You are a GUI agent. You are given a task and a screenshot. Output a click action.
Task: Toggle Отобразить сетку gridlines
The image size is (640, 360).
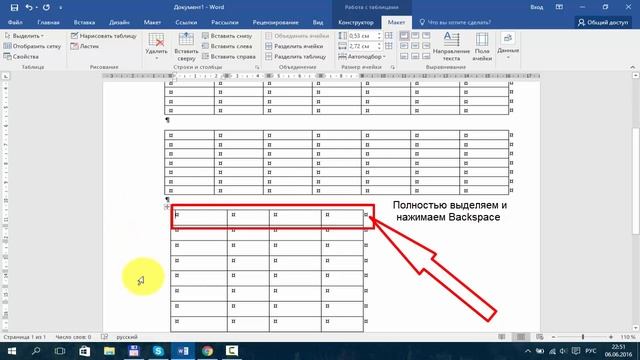coord(32,46)
